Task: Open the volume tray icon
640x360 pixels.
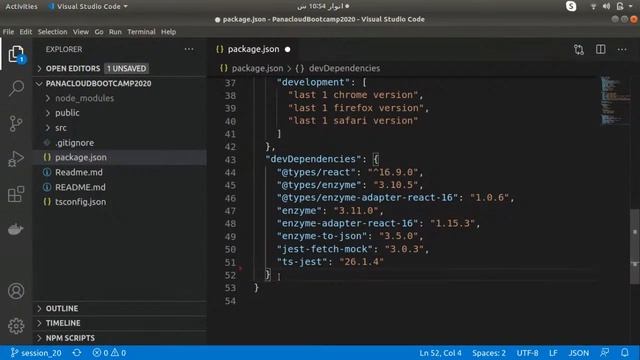Action: (x=607, y=7)
